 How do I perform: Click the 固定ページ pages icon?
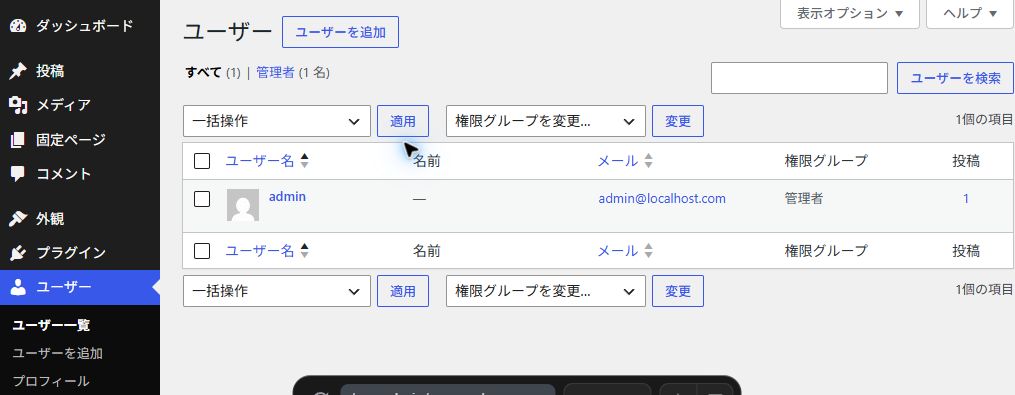tap(17, 140)
